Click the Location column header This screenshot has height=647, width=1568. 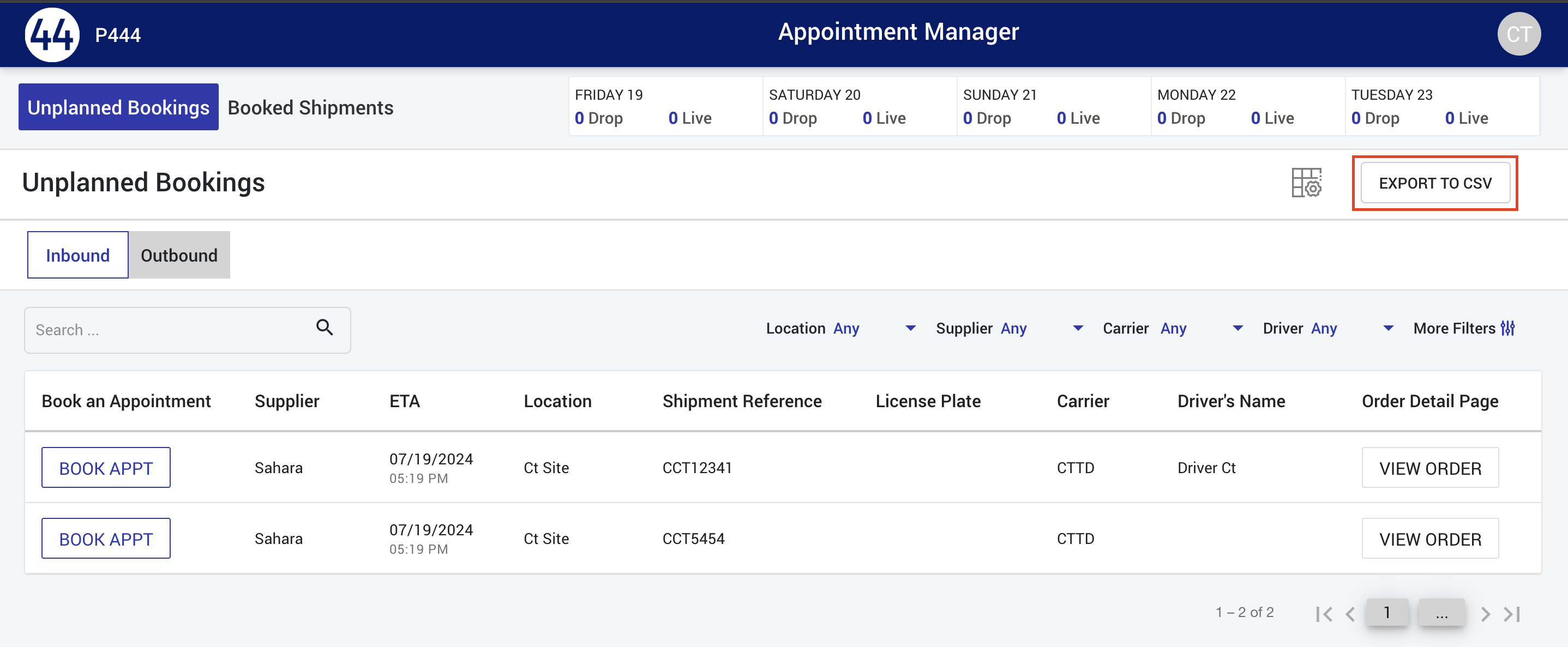coord(557,401)
